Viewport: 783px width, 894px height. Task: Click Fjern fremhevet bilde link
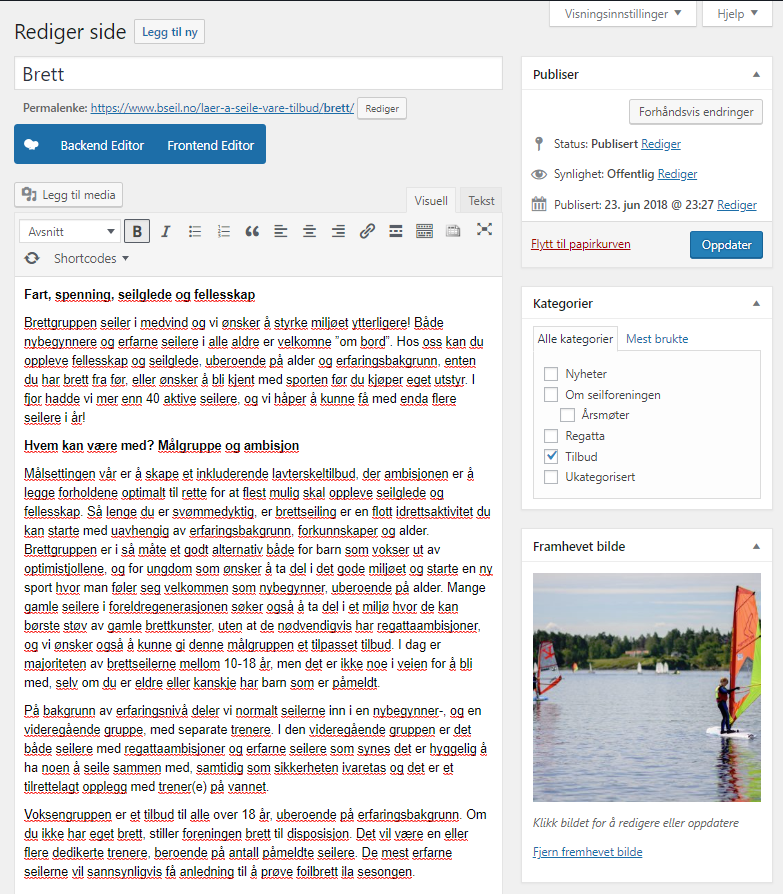587,852
